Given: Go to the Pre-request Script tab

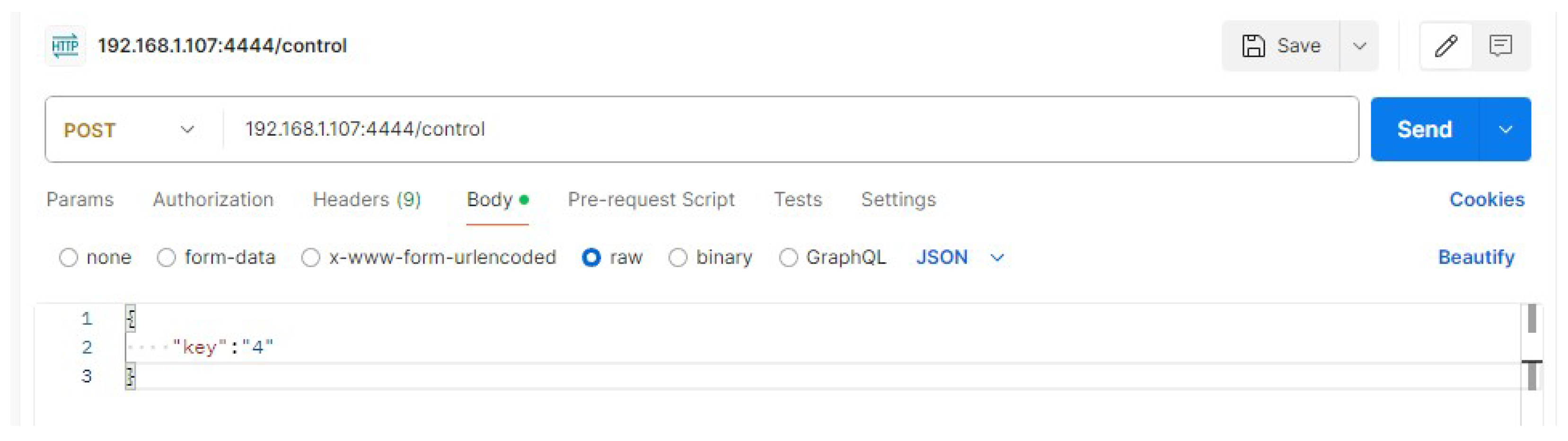Looking at the screenshot, I should pos(651,199).
